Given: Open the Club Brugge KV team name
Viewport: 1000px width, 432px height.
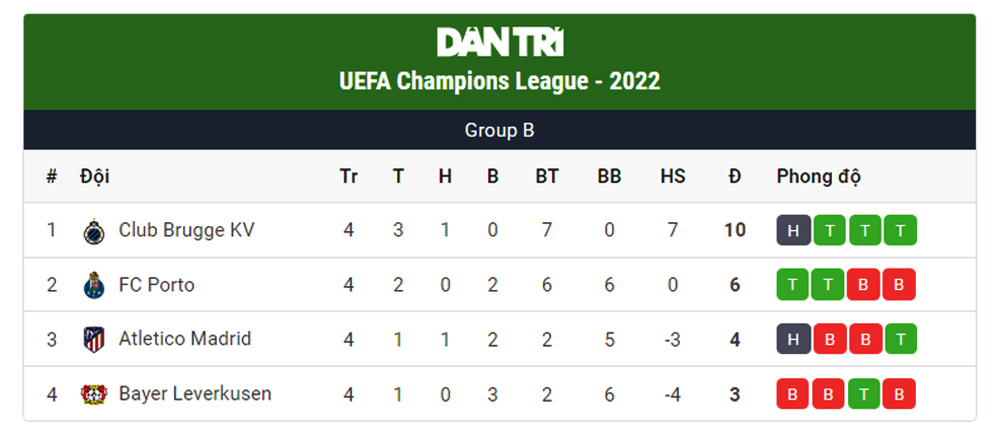Looking at the screenshot, I should [186, 230].
